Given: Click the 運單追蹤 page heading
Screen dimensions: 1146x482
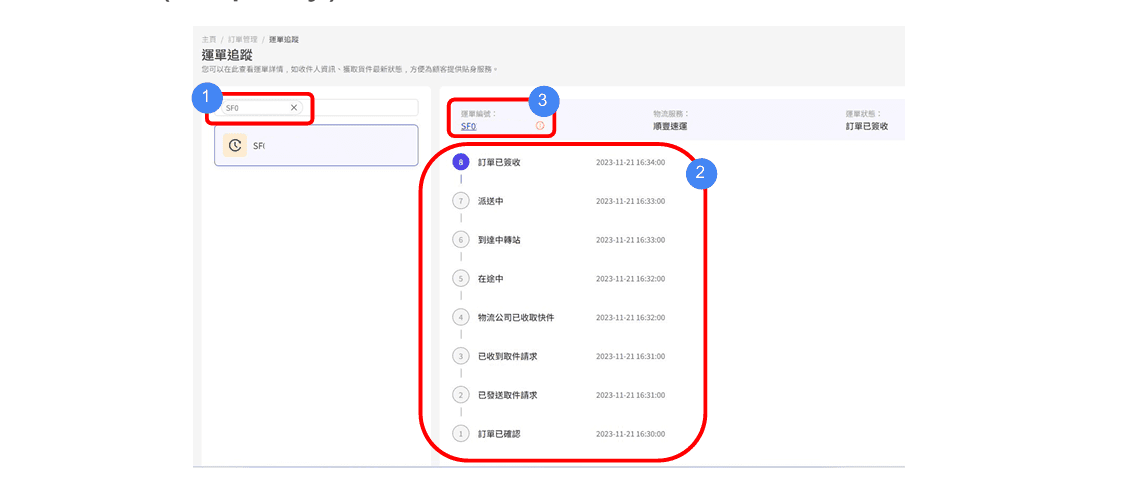Looking at the screenshot, I should (x=227, y=54).
